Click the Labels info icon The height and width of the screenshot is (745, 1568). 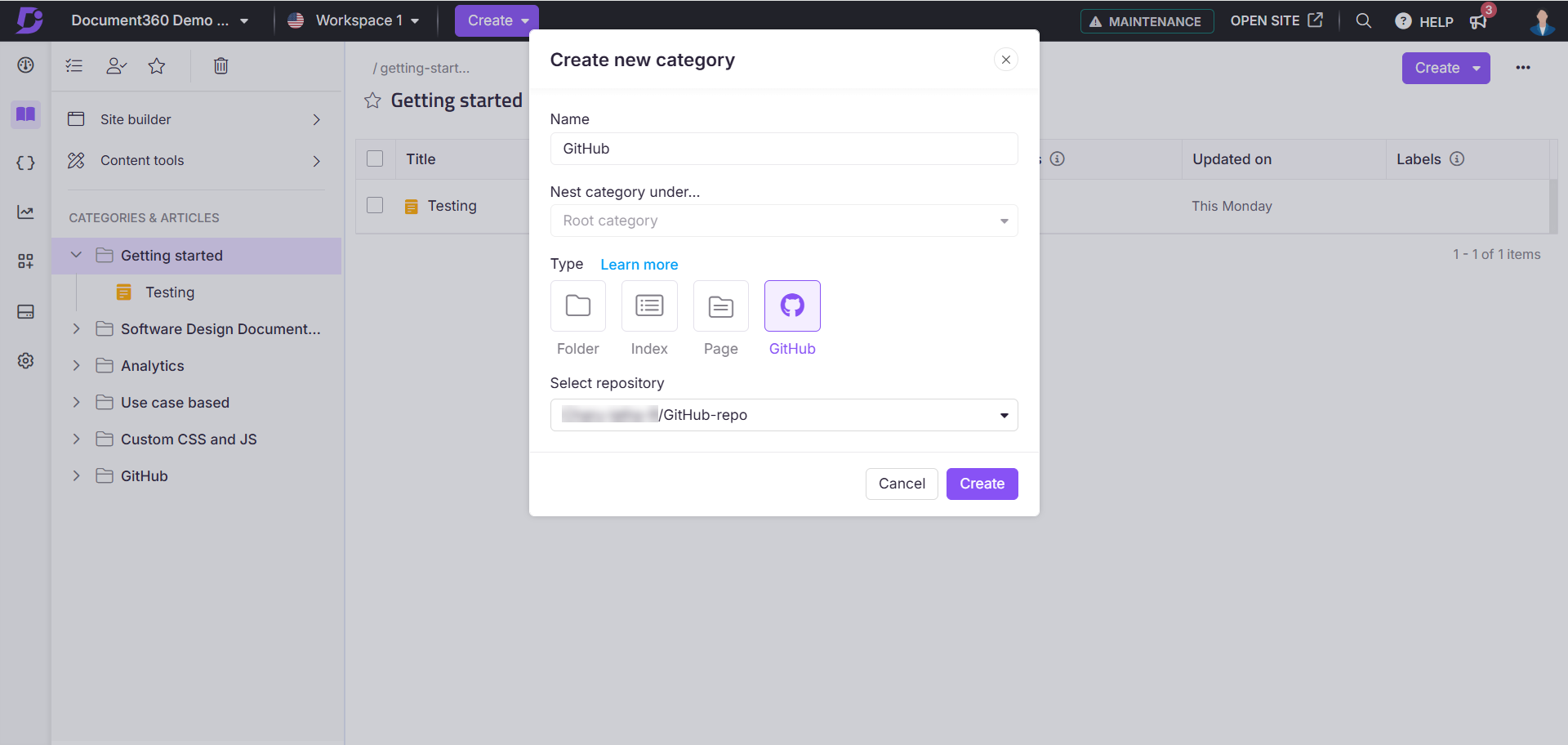click(1457, 158)
